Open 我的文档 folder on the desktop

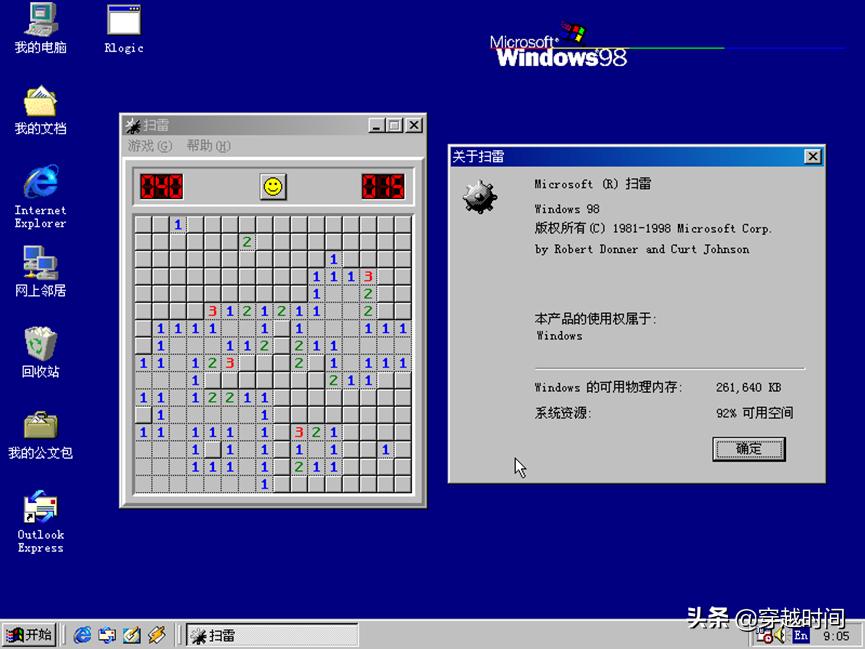coord(38,105)
